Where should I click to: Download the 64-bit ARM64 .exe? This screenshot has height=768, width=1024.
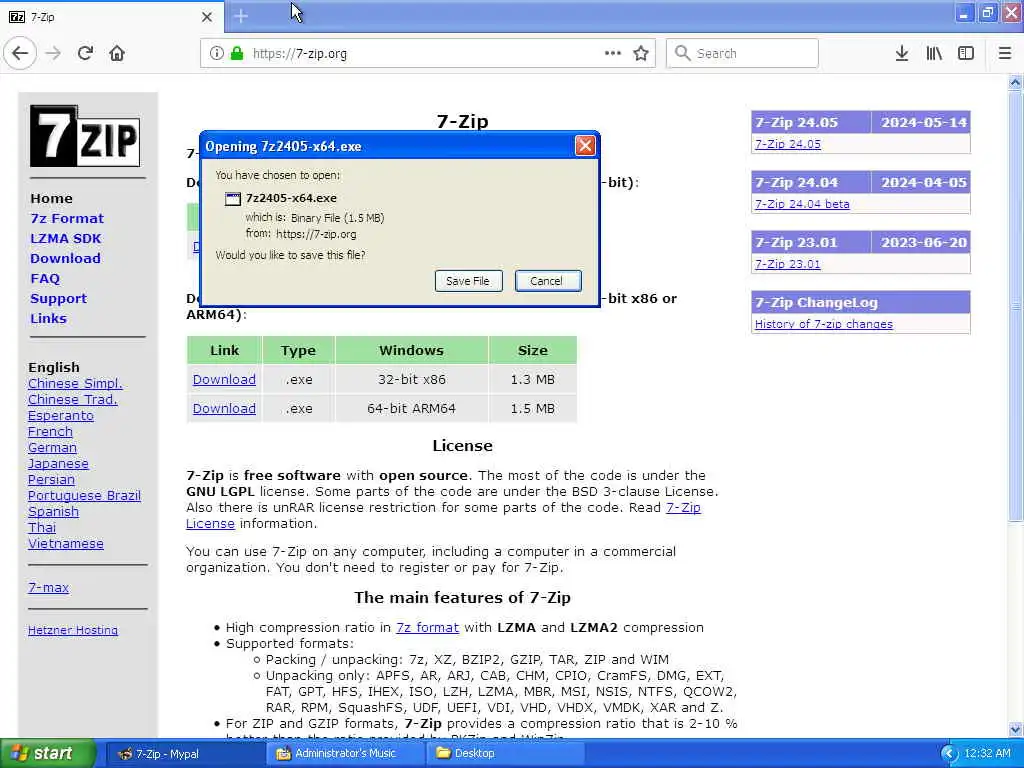click(x=224, y=408)
